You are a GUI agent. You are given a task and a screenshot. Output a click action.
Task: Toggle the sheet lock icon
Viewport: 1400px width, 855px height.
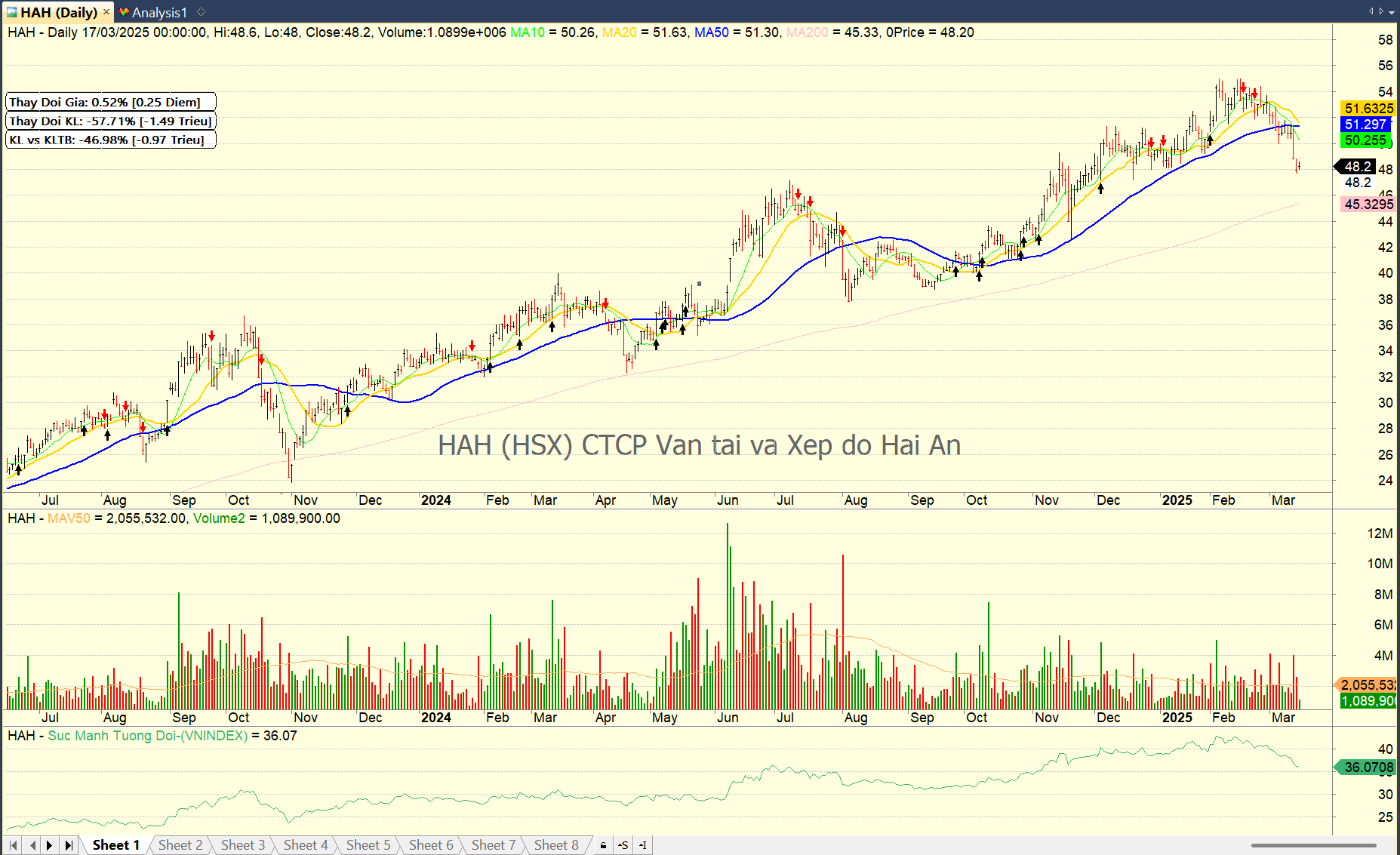[603, 845]
